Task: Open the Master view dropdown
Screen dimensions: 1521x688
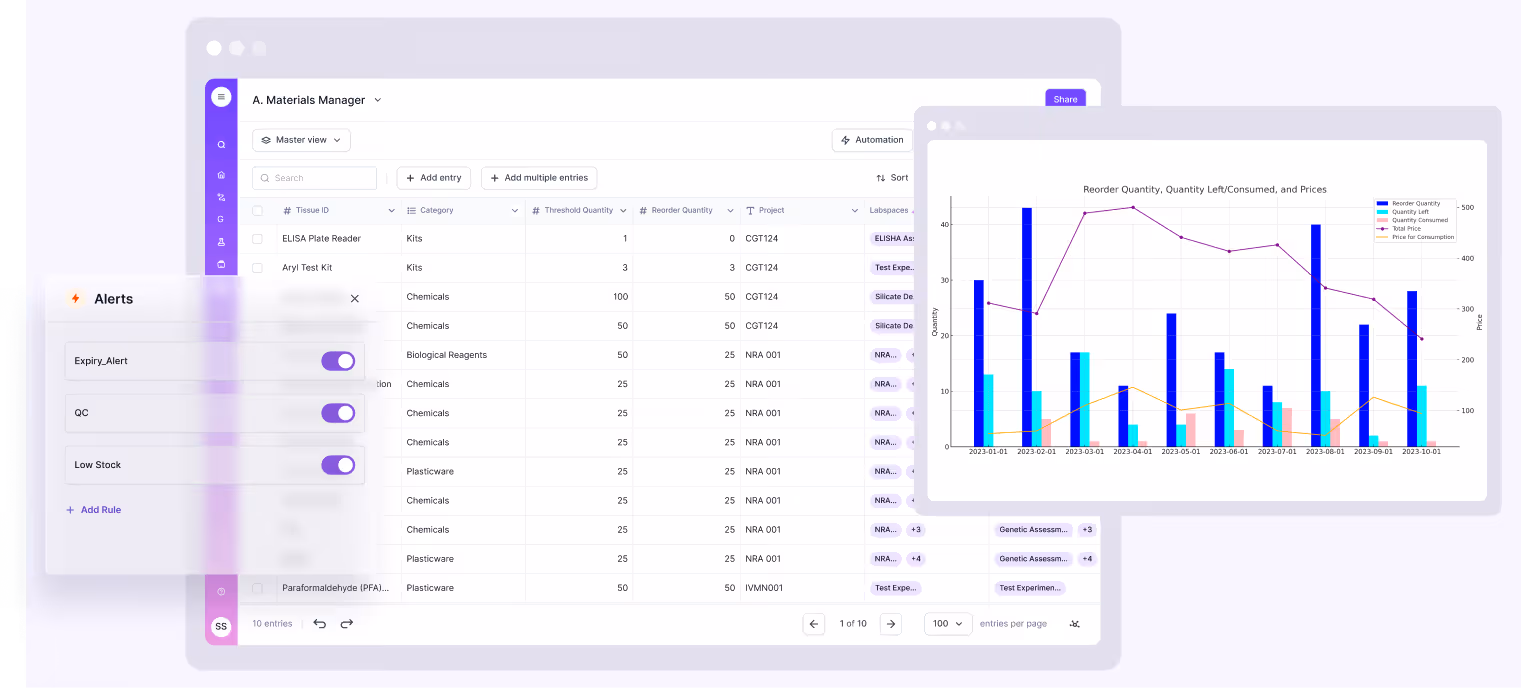Action: tap(301, 140)
